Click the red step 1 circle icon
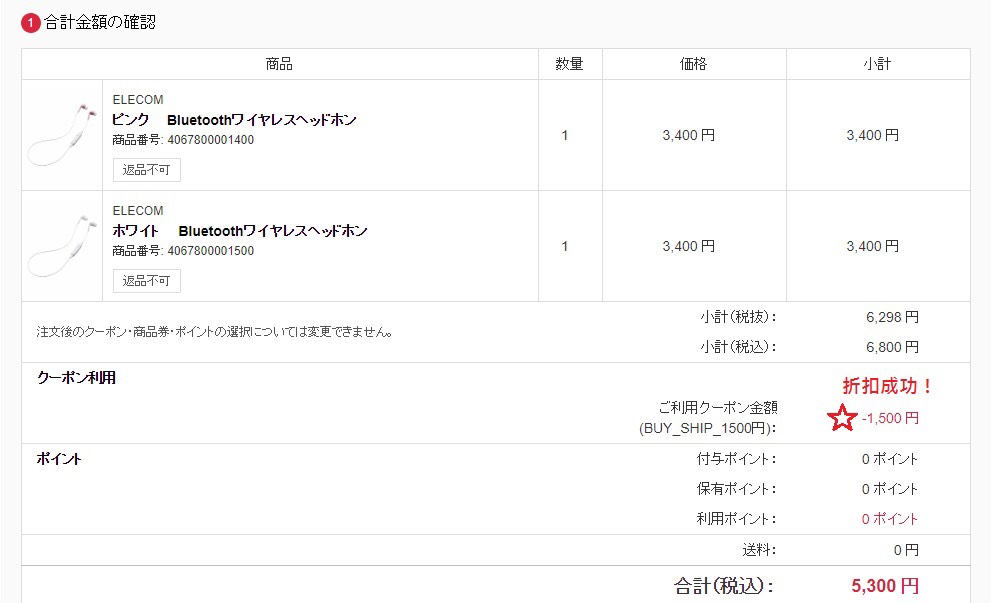The width and height of the screenshot is (991, 603). [31, 22]
